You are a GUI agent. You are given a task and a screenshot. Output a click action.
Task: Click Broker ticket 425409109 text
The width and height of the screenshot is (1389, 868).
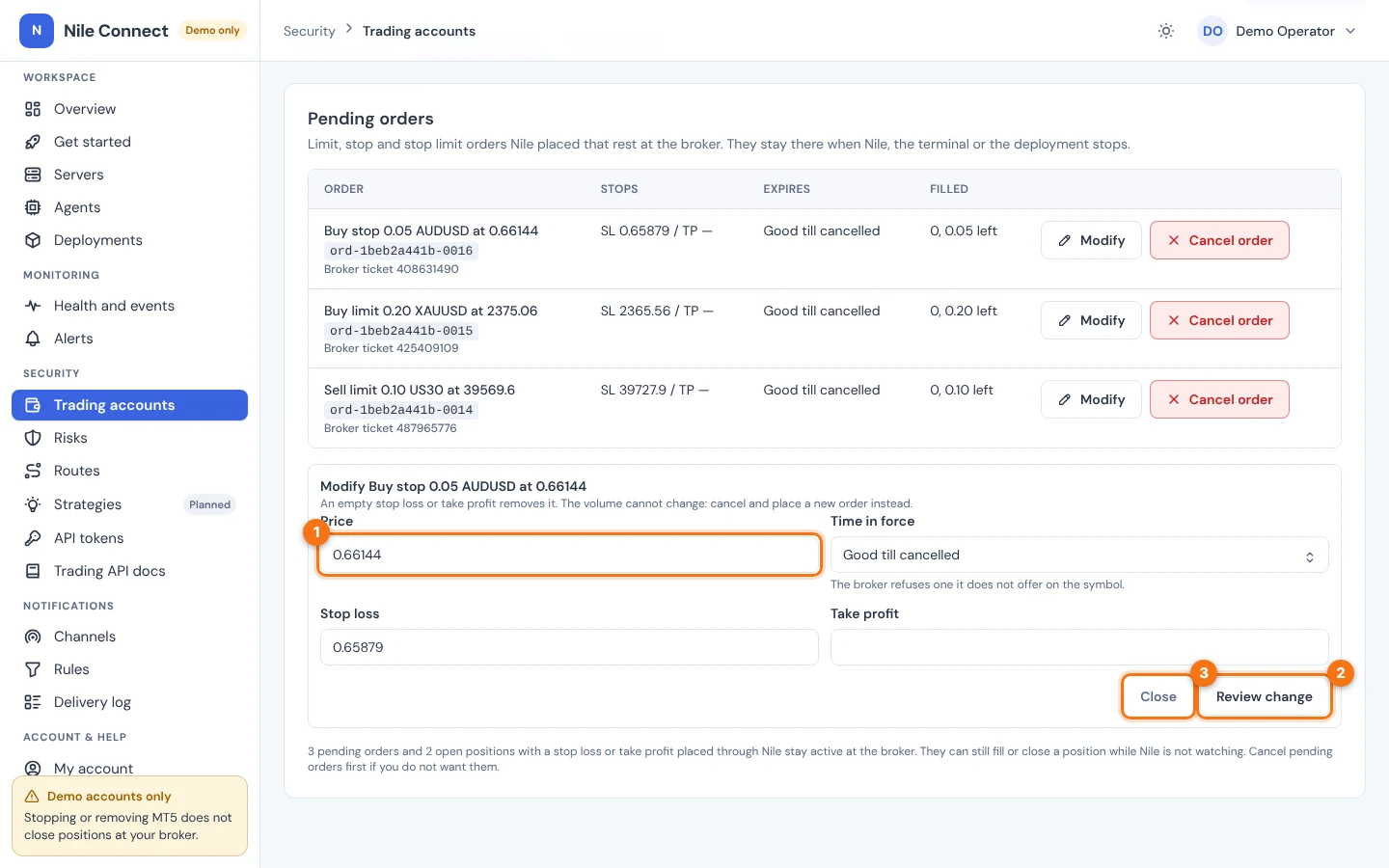click(x=392, y=348)
